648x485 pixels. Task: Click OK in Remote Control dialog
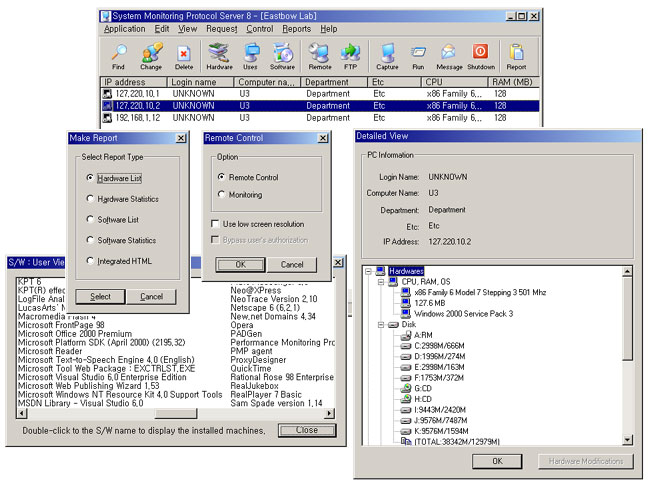coord(241,264)
